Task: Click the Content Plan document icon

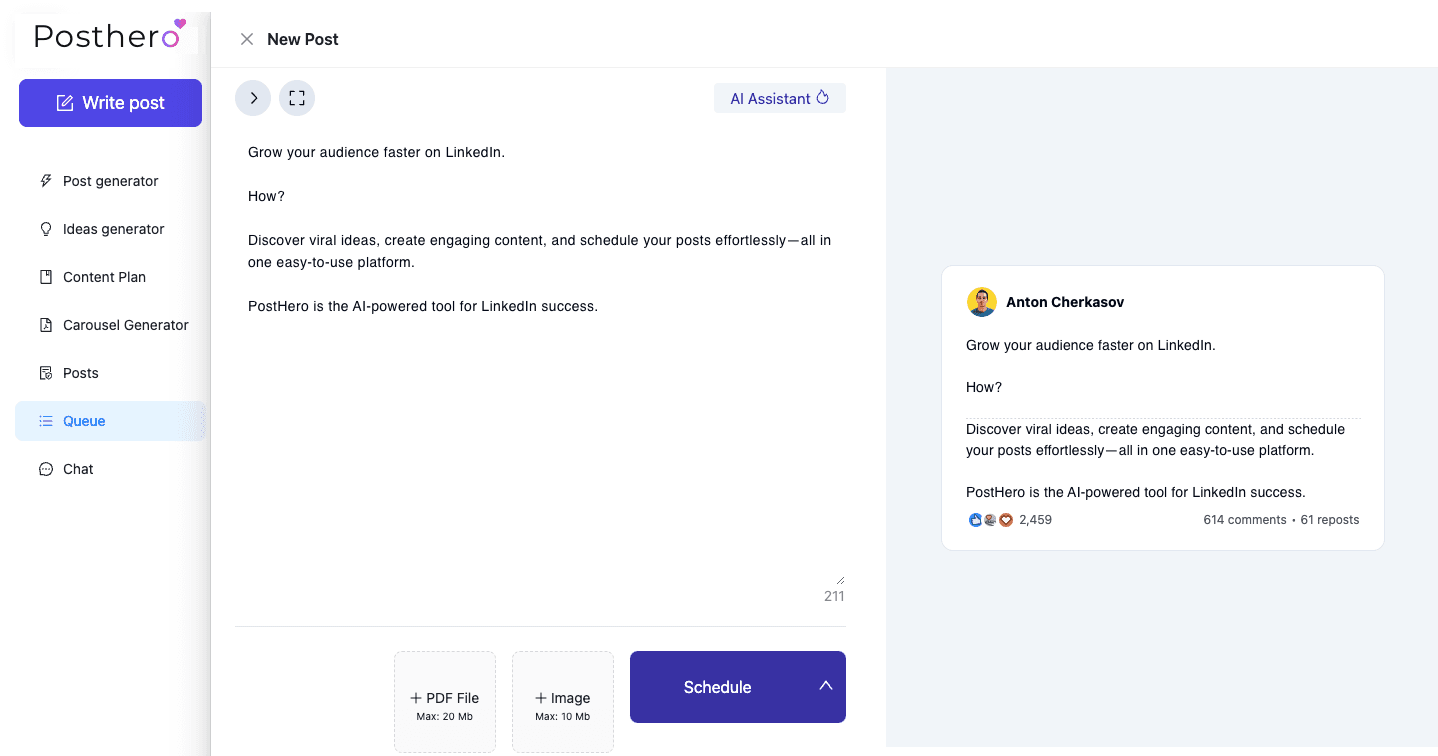Action: click(x=45, y=277)
